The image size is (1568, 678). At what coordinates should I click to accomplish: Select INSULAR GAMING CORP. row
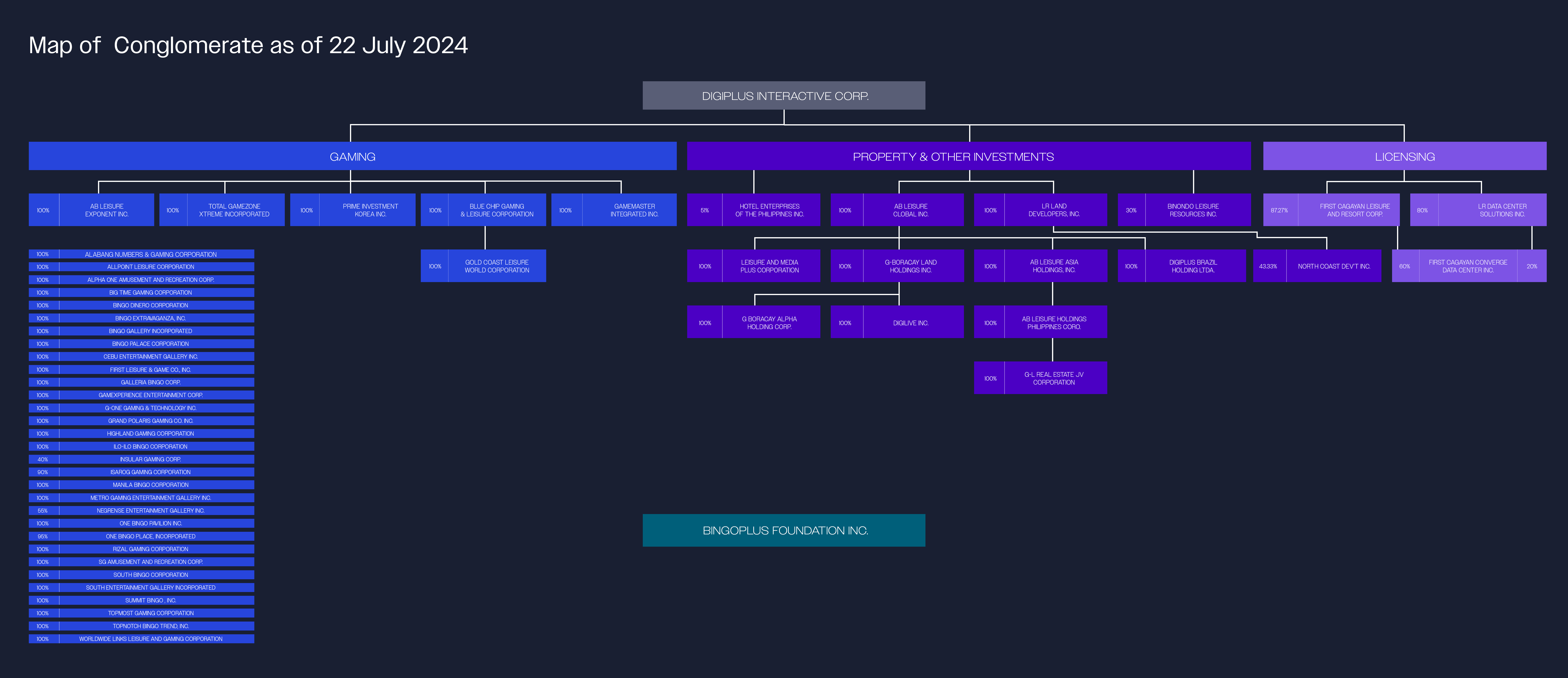(141, 459)
